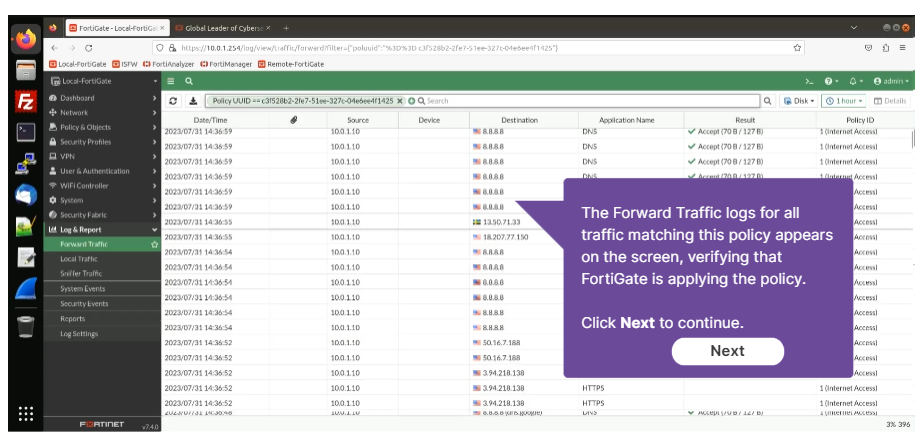Show the Details pane
The width and height of the screenshot is (922, 448).
point(890,101)
